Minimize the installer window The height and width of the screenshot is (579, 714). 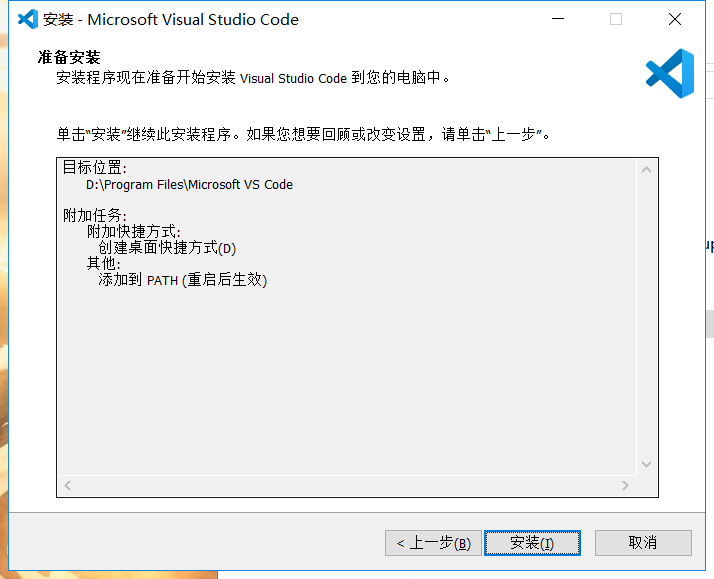tap(558, 19)
